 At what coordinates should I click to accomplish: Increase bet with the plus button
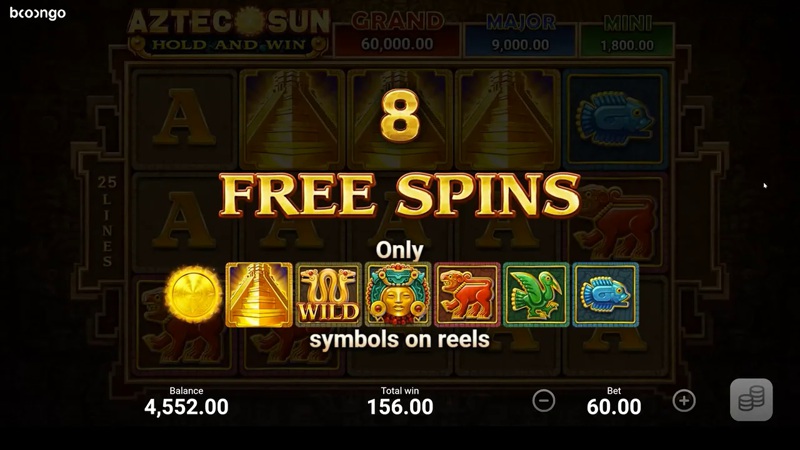pyautogui.click(x=684, y=401)
